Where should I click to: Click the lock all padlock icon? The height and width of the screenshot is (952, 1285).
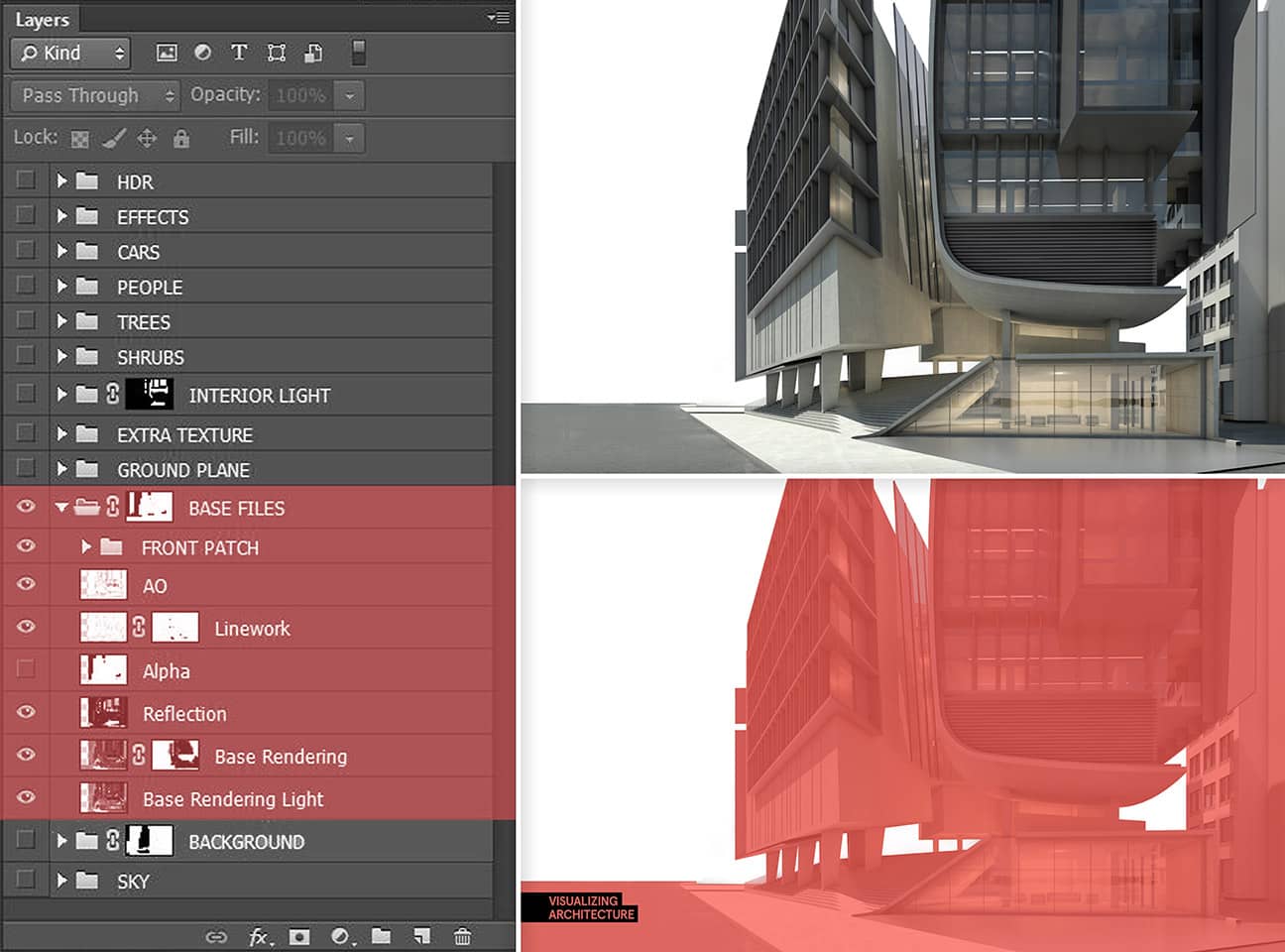tap(180, 138)
